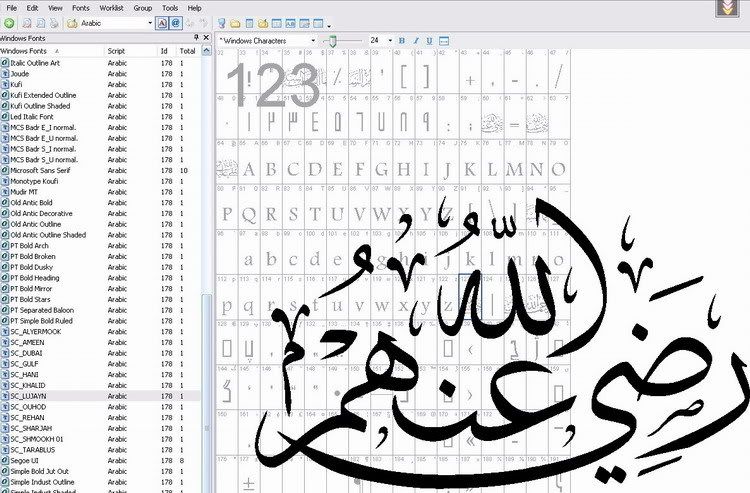
Task: Open the File menu
Action: point(11,8)
